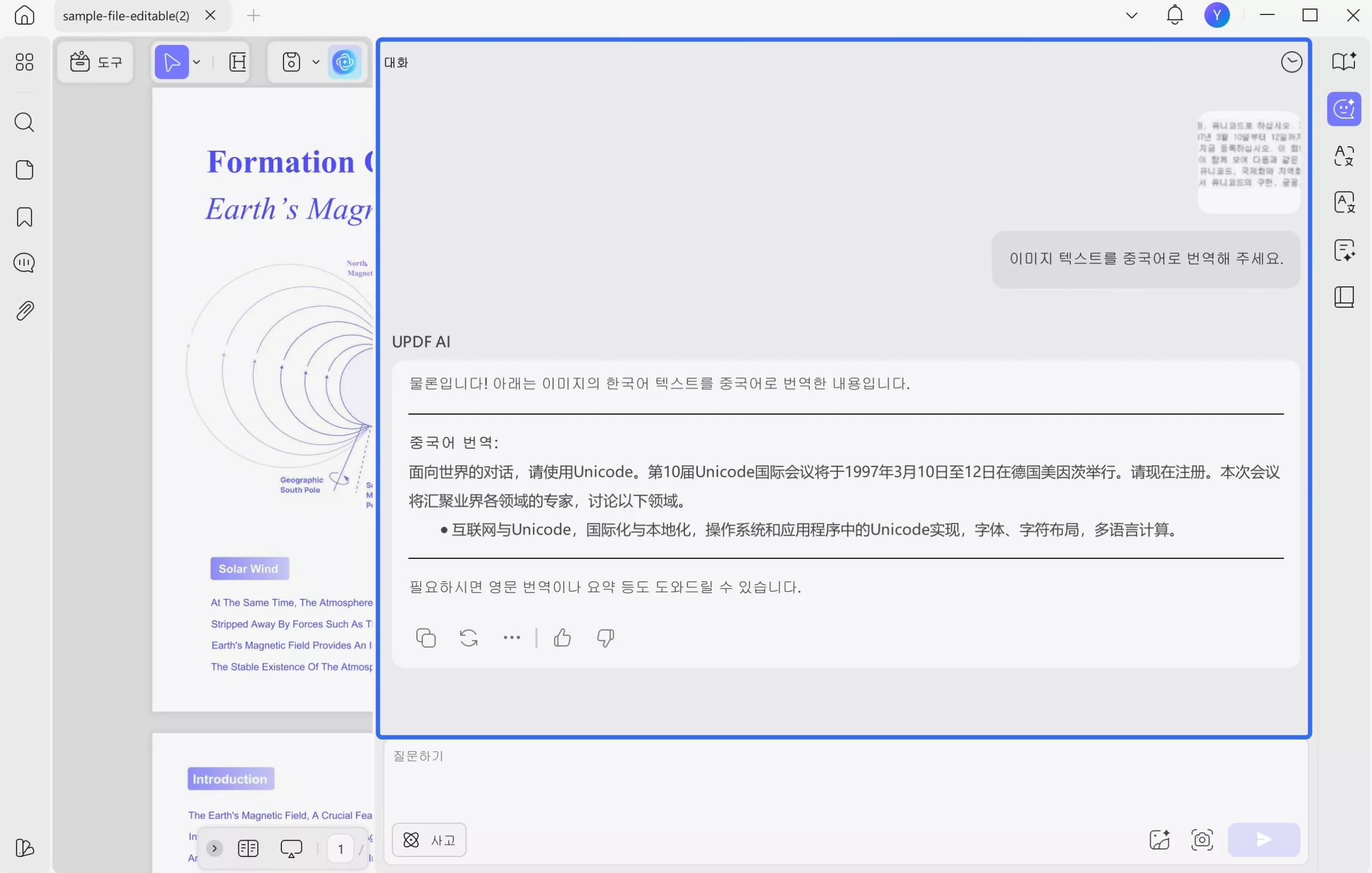Enable the 사고 thinking mode toggle

(x=428, y=840)
